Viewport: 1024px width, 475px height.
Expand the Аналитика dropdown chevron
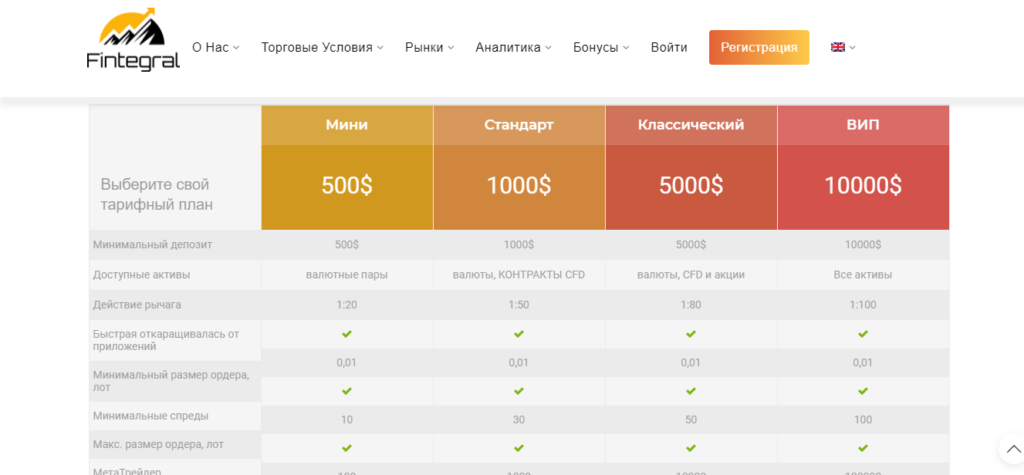(549, 48)
